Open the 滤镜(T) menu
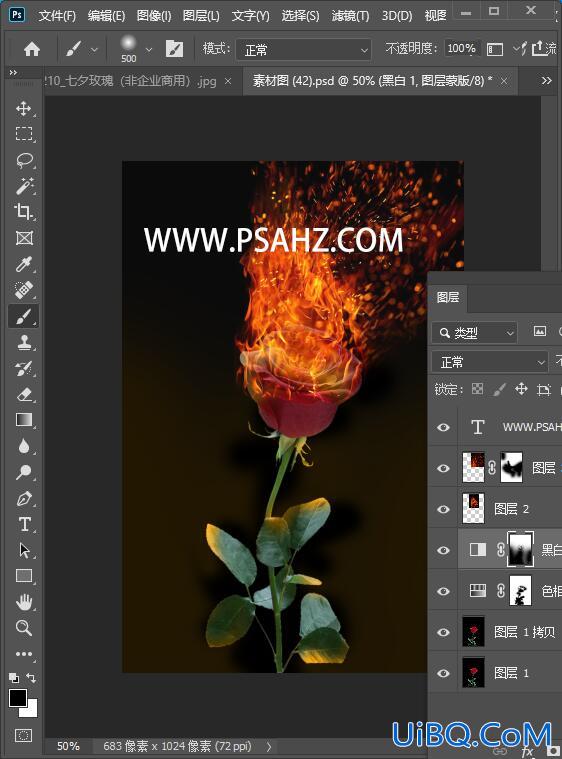The image size is (562, 759). (x=350, y=16)
